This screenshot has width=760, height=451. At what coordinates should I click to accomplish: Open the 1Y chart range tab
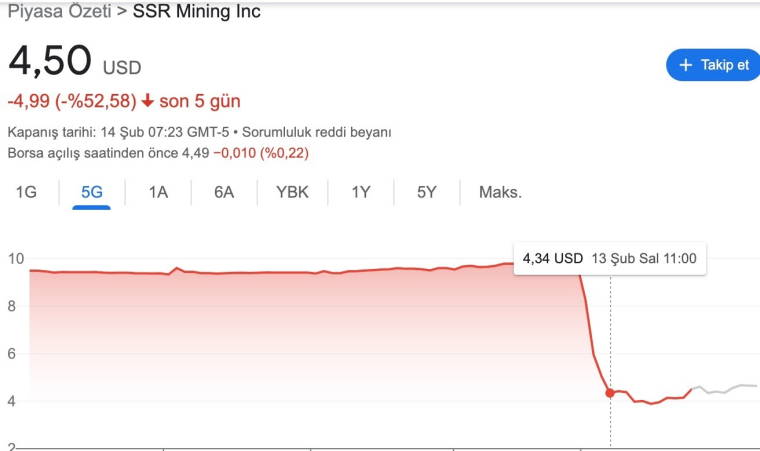coord(361,192)
